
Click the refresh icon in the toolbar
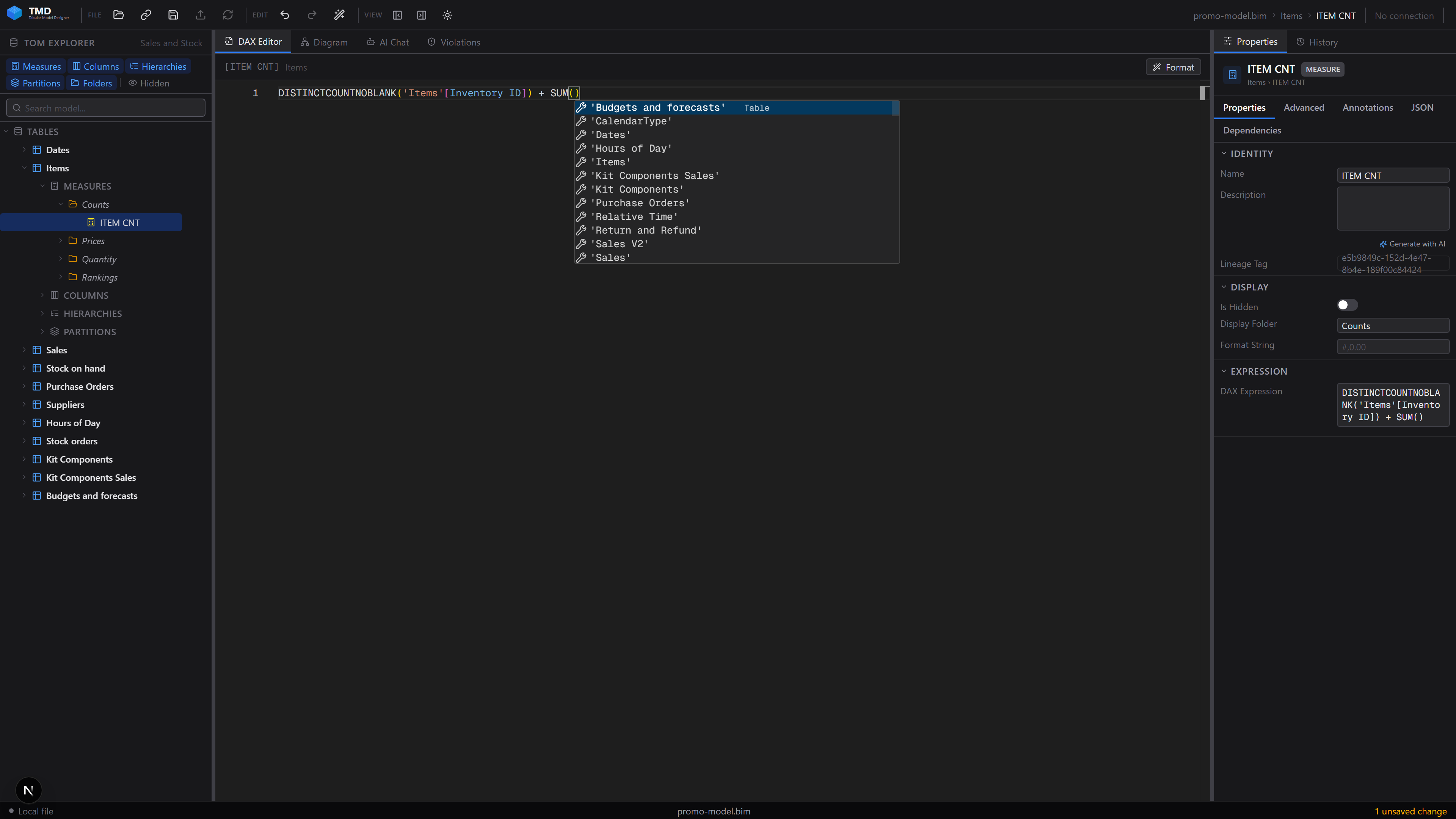(228, 15)
